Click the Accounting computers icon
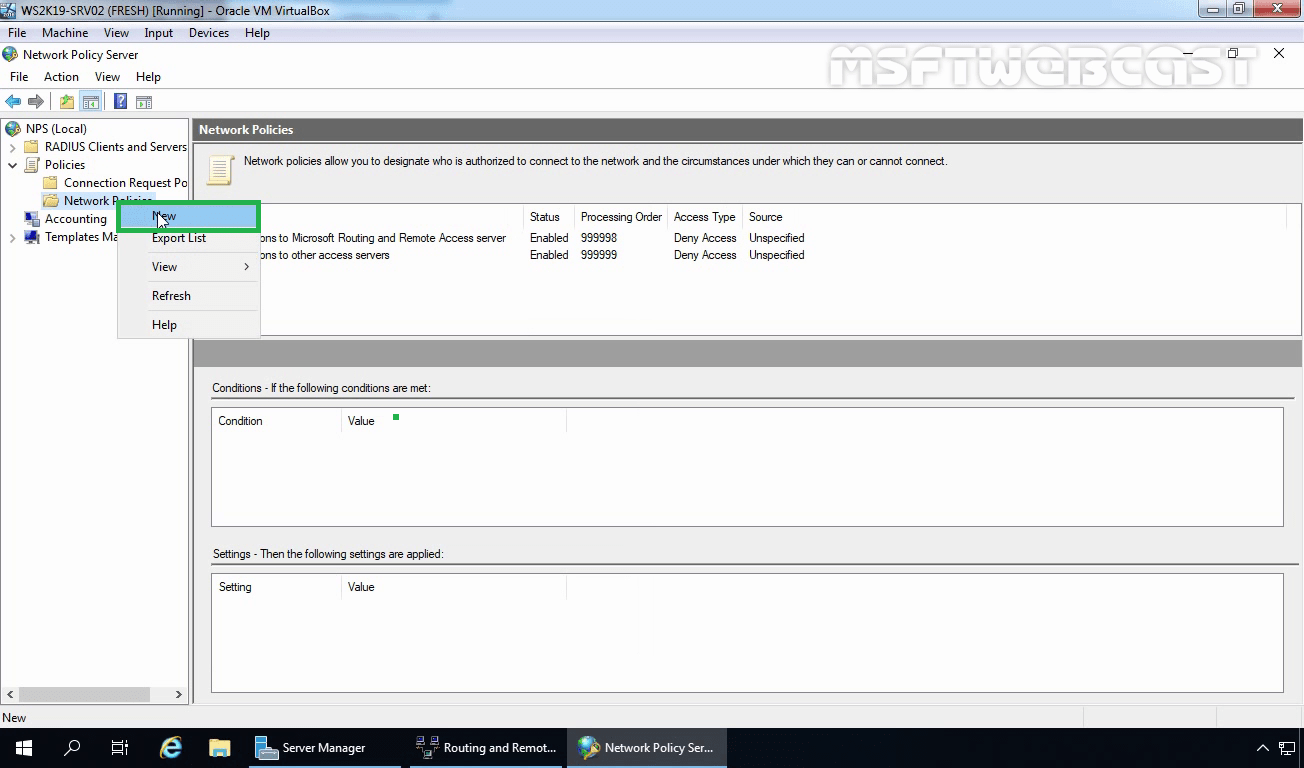 point(32,219)
